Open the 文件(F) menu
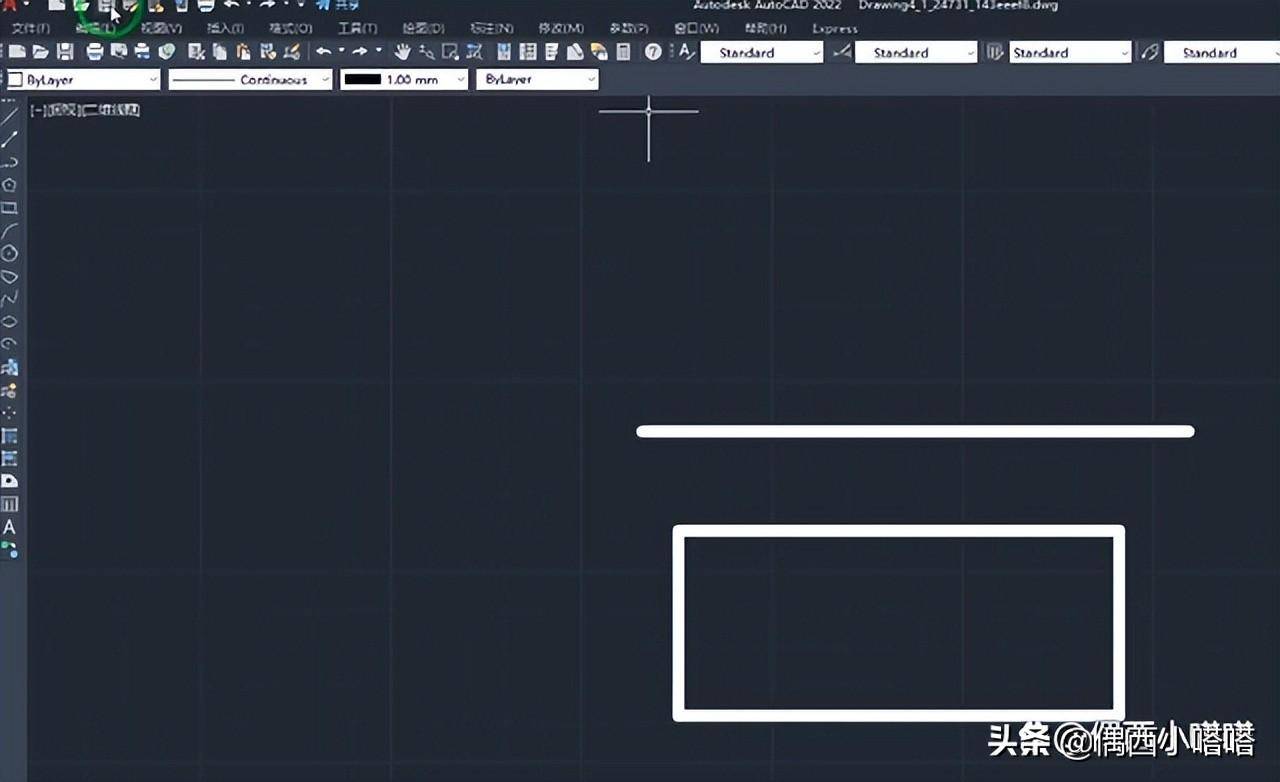 click(31, 28)
